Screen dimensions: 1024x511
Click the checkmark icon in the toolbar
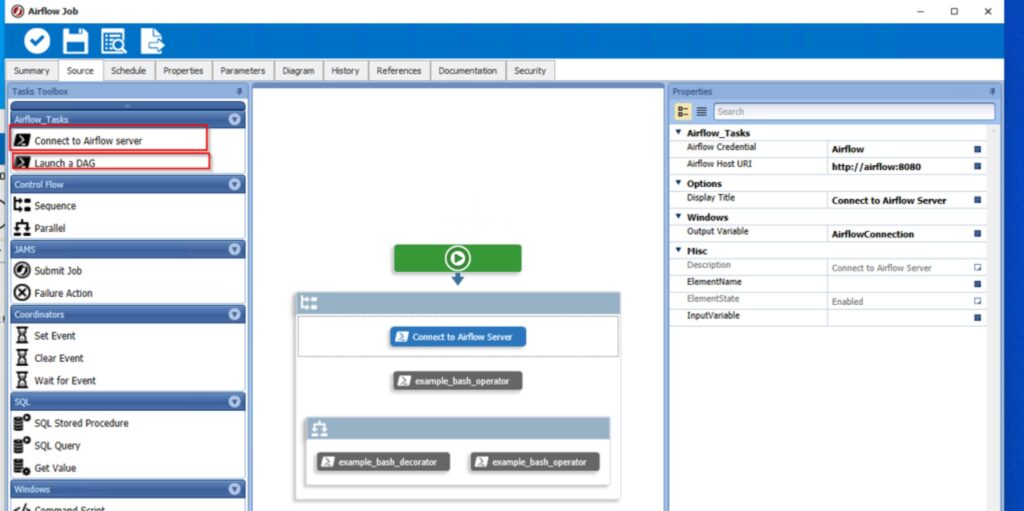pos(37,41)
